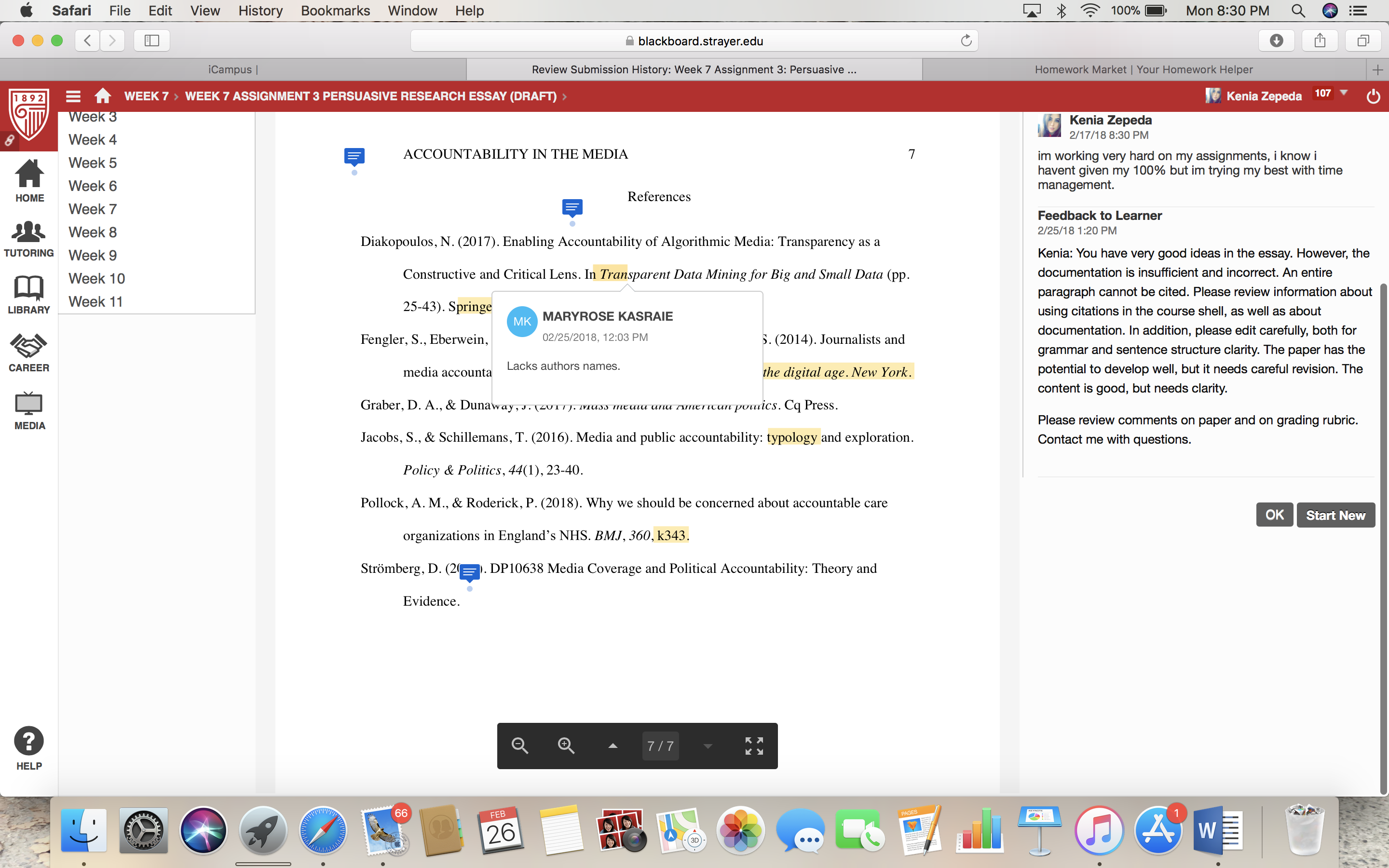The height and width of the screenshot is (868, 1389).
Task: Click the Start New button
Action: point(1335,515)
